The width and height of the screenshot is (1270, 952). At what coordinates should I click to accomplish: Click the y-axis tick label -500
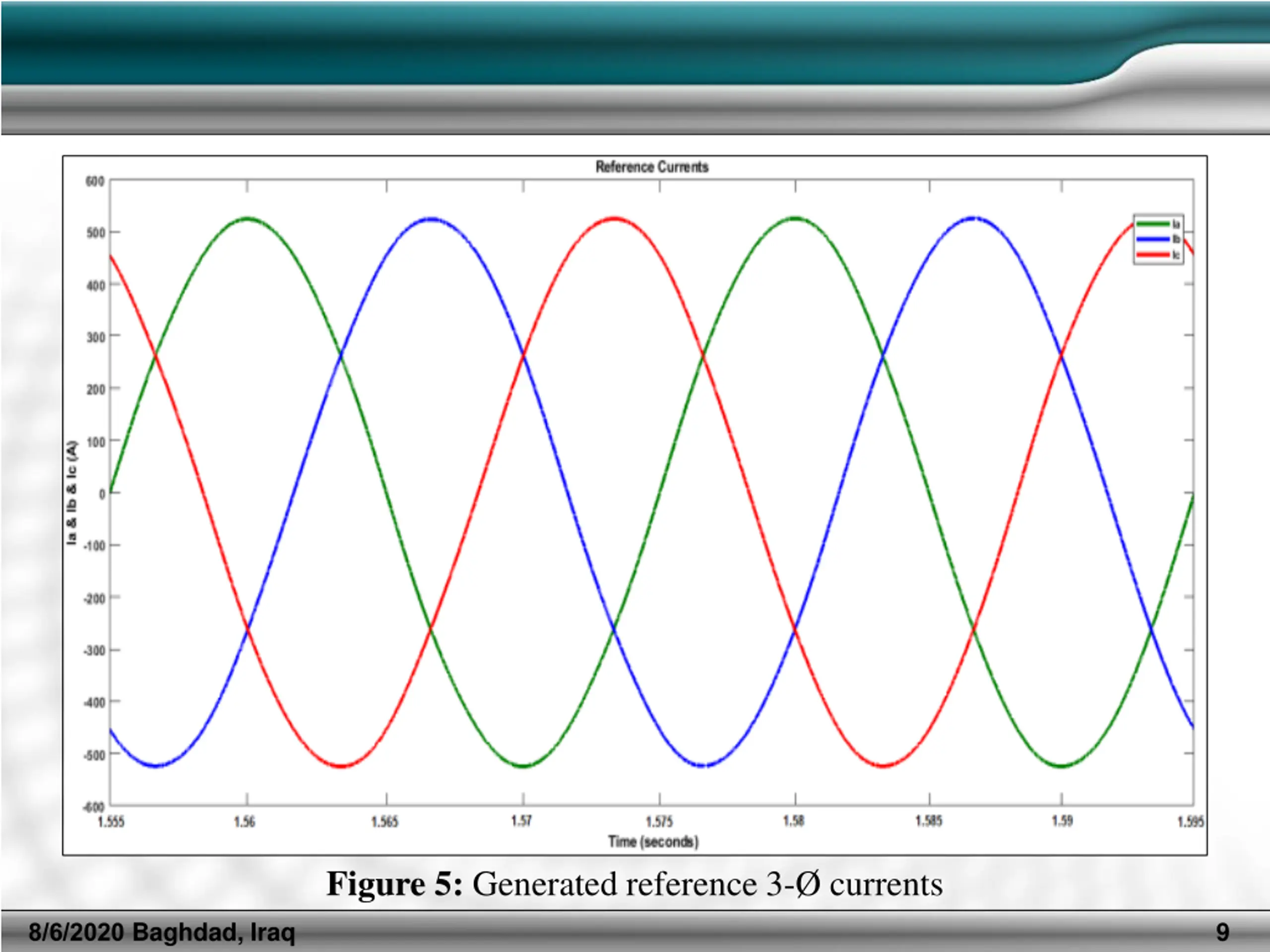coord(94,755)
